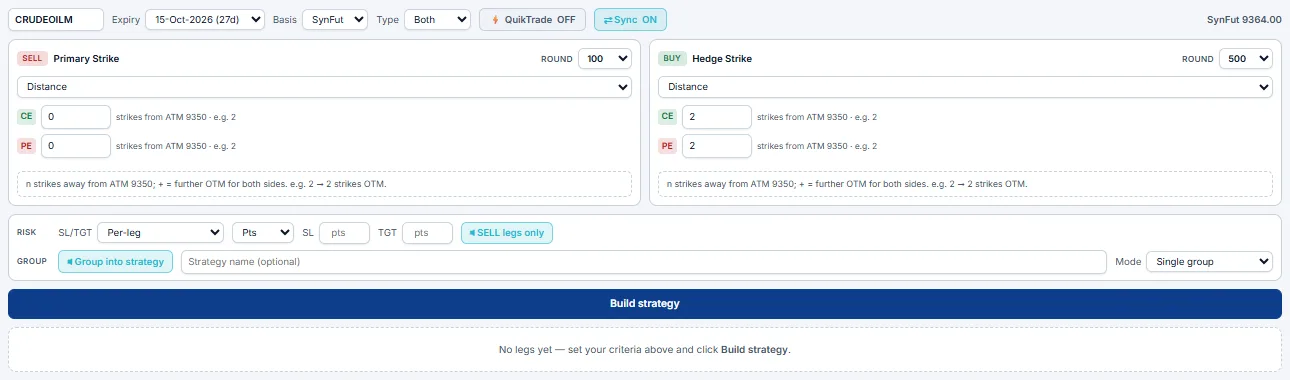Open Hedge Strike Distance dropdown
Screen dimensions: 1290x380
point(965,87)
